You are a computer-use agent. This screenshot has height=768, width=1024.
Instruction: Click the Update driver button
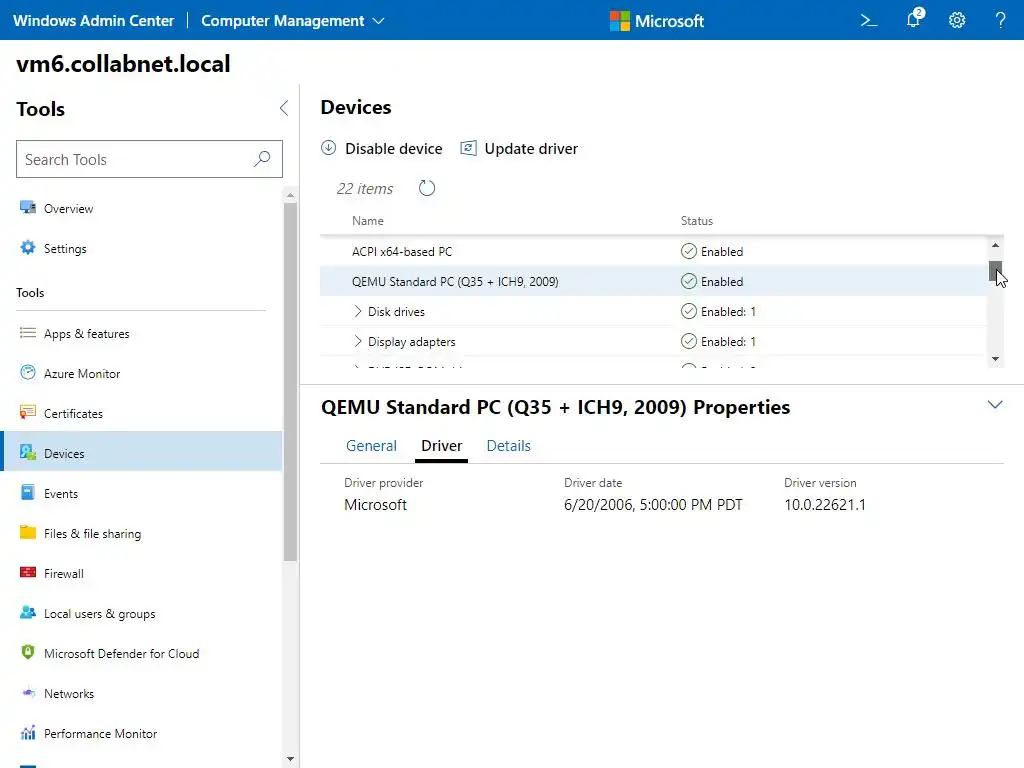[x=519, y=149]
